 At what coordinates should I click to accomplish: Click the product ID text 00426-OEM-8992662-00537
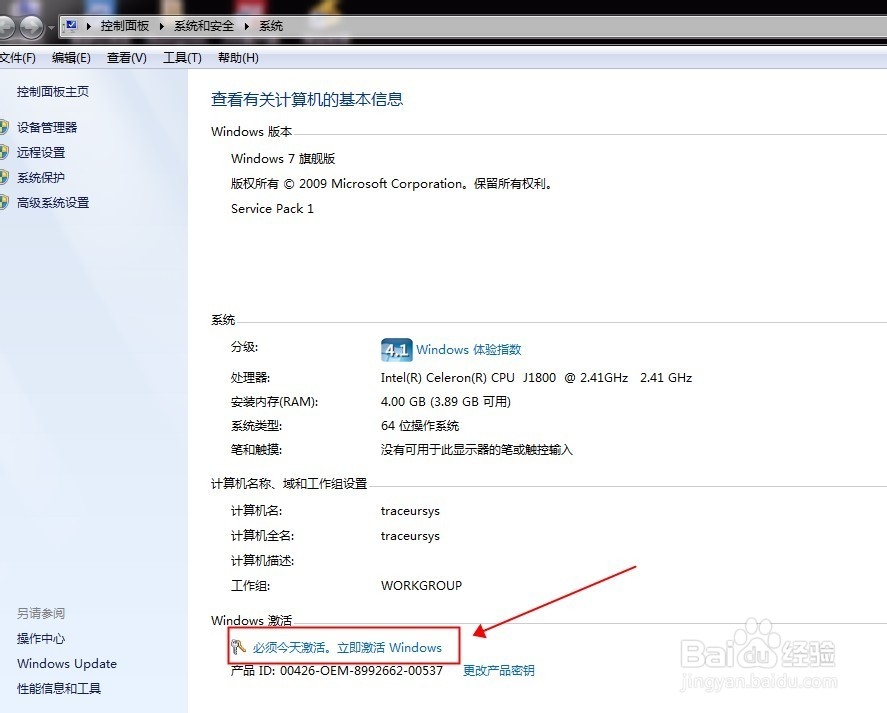point(361,671)
